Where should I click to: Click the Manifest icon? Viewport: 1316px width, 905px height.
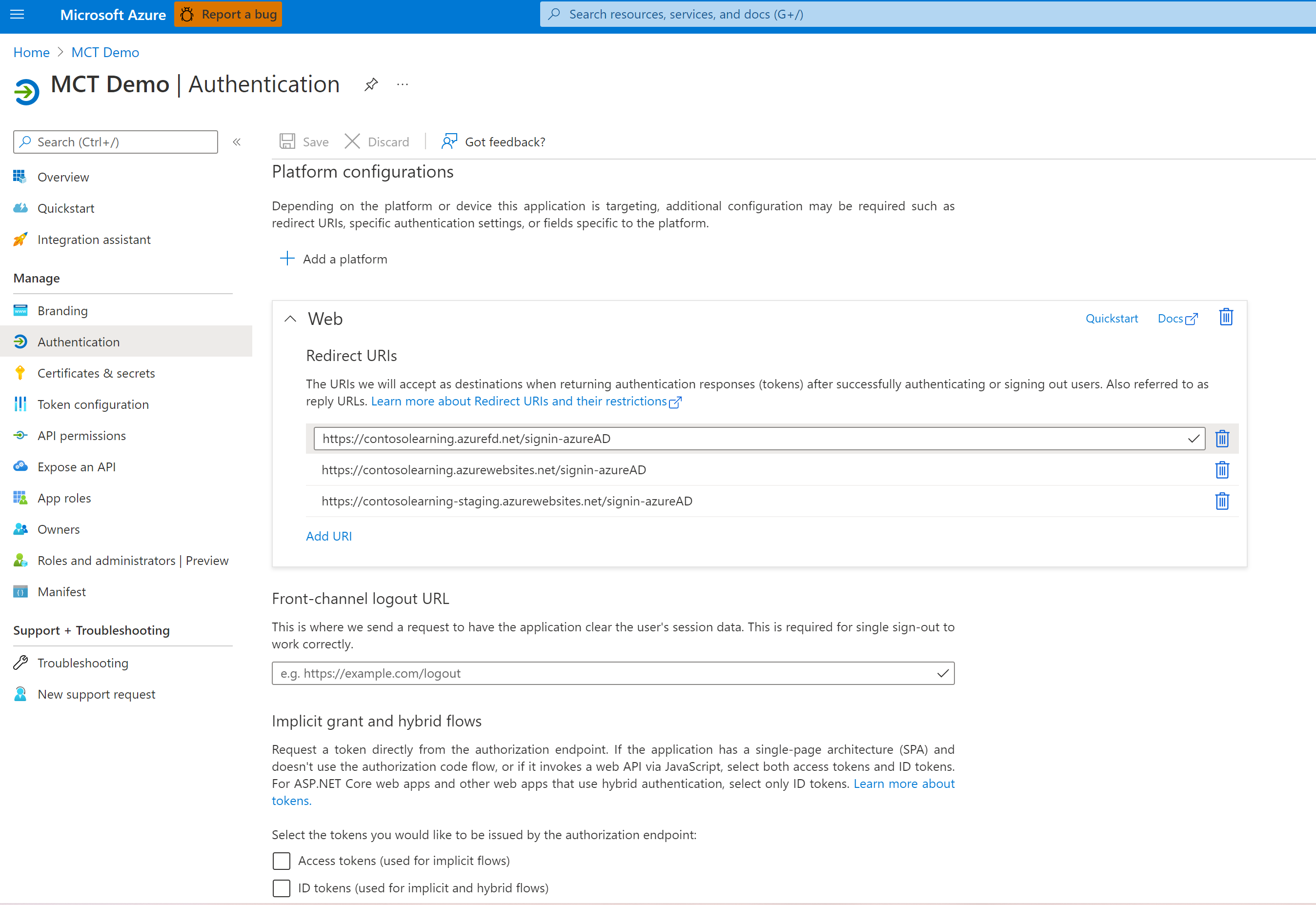click(20, 591)
